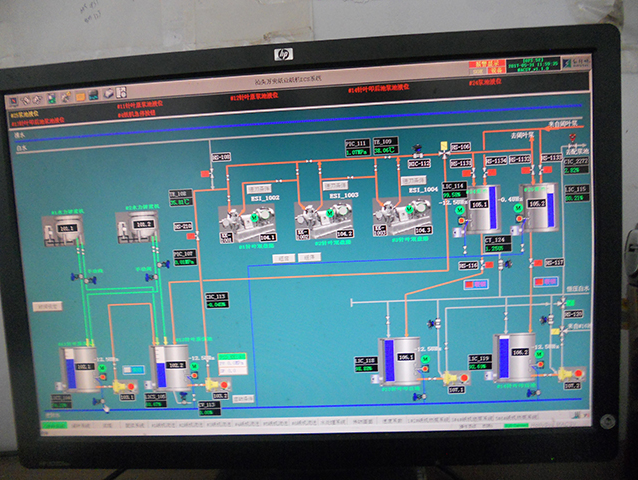The height and width of the screenshot is (480, 638).
Task: Select the pulper 101.1 equipment icon
Action: pyautogui.click(x=65, y=228)
